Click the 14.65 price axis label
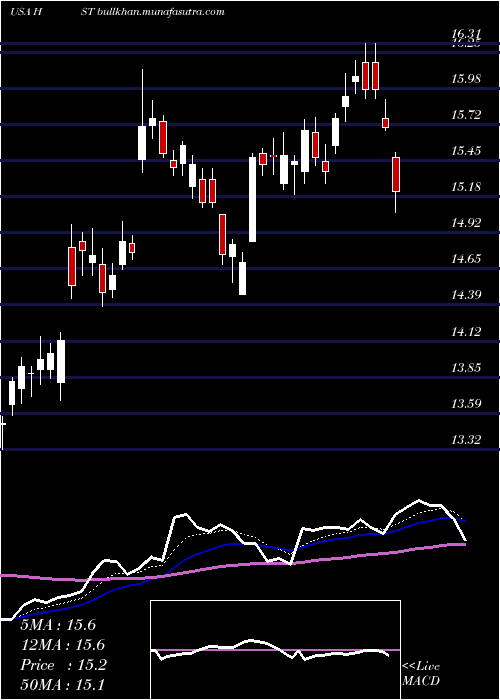 pyautogui.click(x=466, y=259)
